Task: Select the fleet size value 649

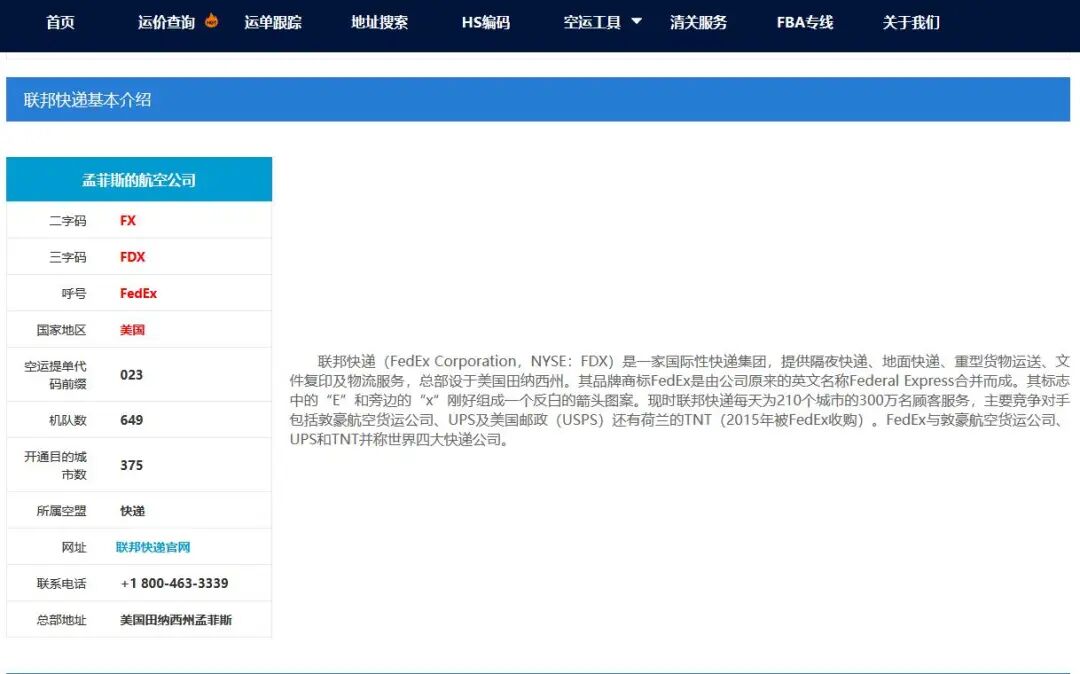Action: pos(132,420)
